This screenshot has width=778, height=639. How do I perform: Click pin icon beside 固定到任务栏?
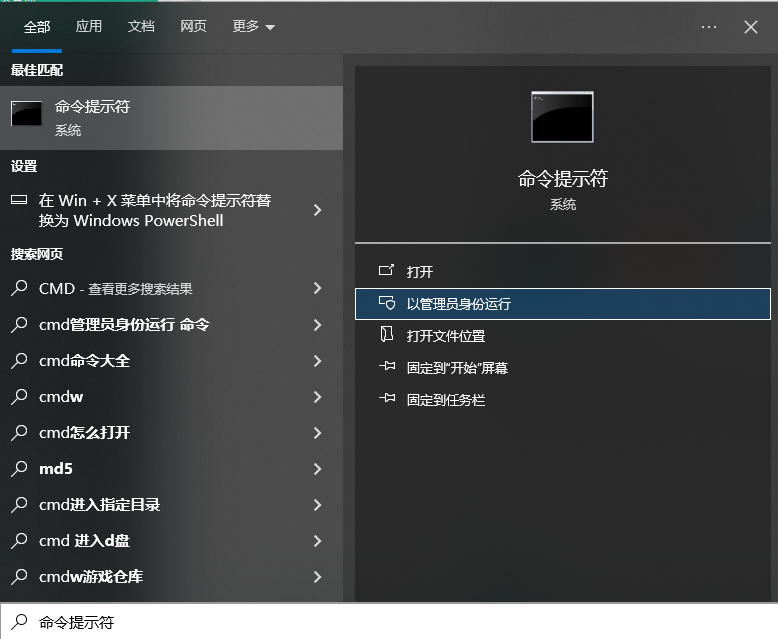click(387, 398)
